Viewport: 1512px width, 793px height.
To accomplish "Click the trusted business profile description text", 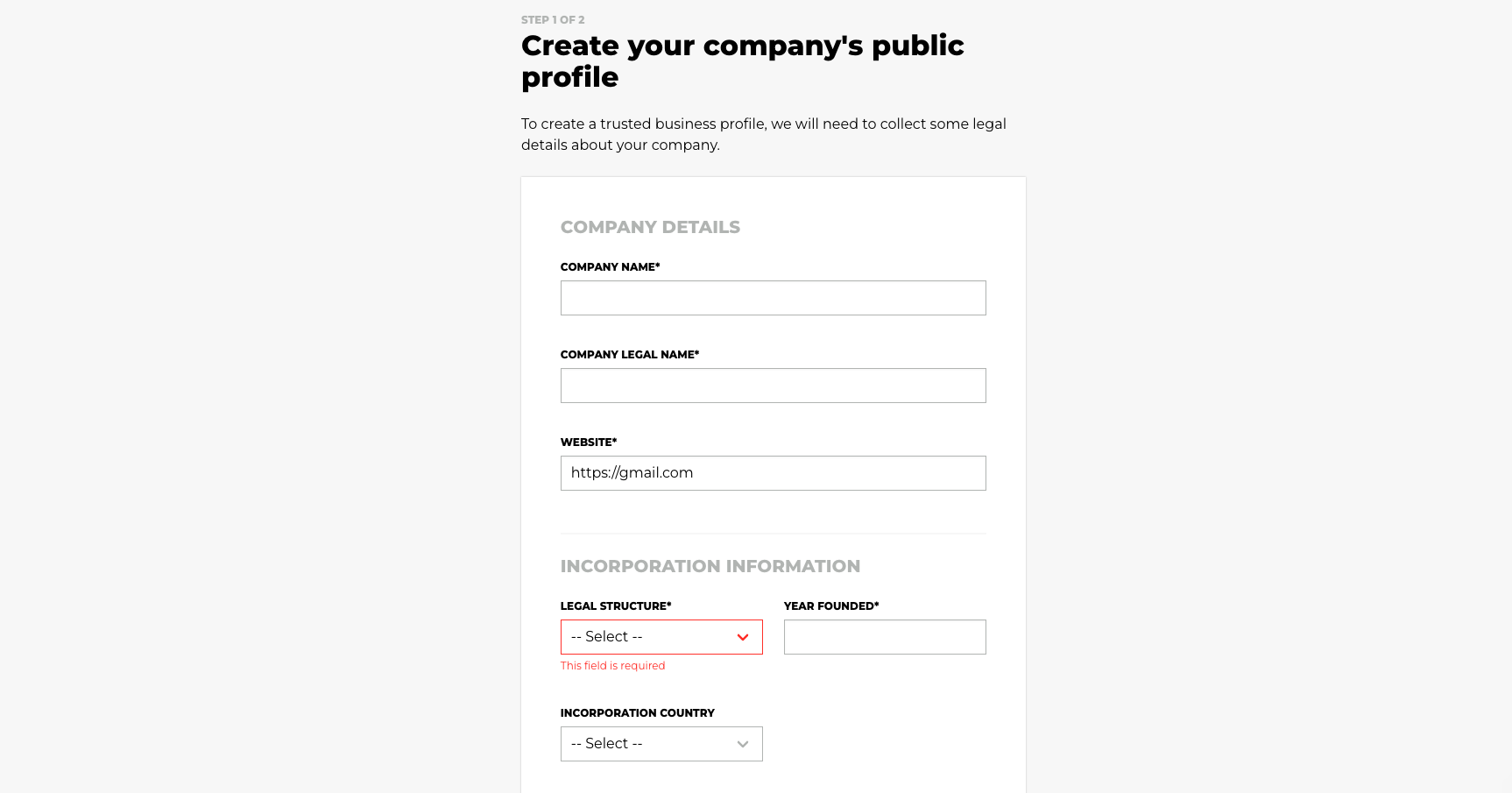I will pyautogui.click(x=764, y=134).
